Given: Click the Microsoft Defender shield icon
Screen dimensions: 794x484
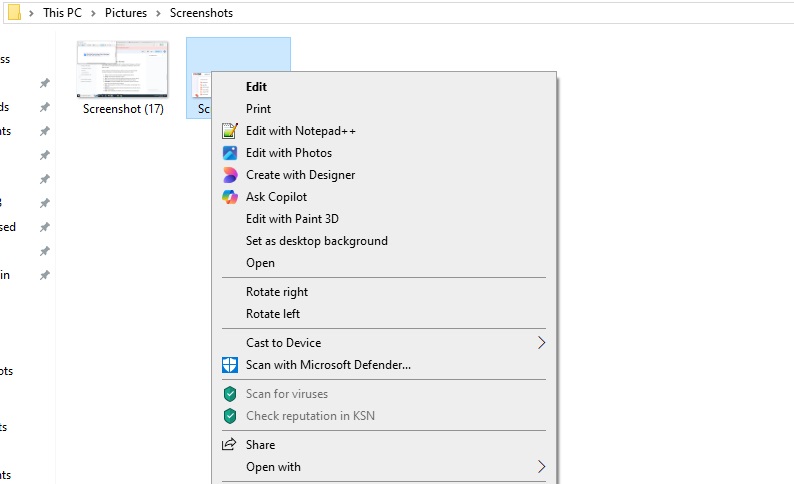Looking at the screenshot, I should click(230, 365).
